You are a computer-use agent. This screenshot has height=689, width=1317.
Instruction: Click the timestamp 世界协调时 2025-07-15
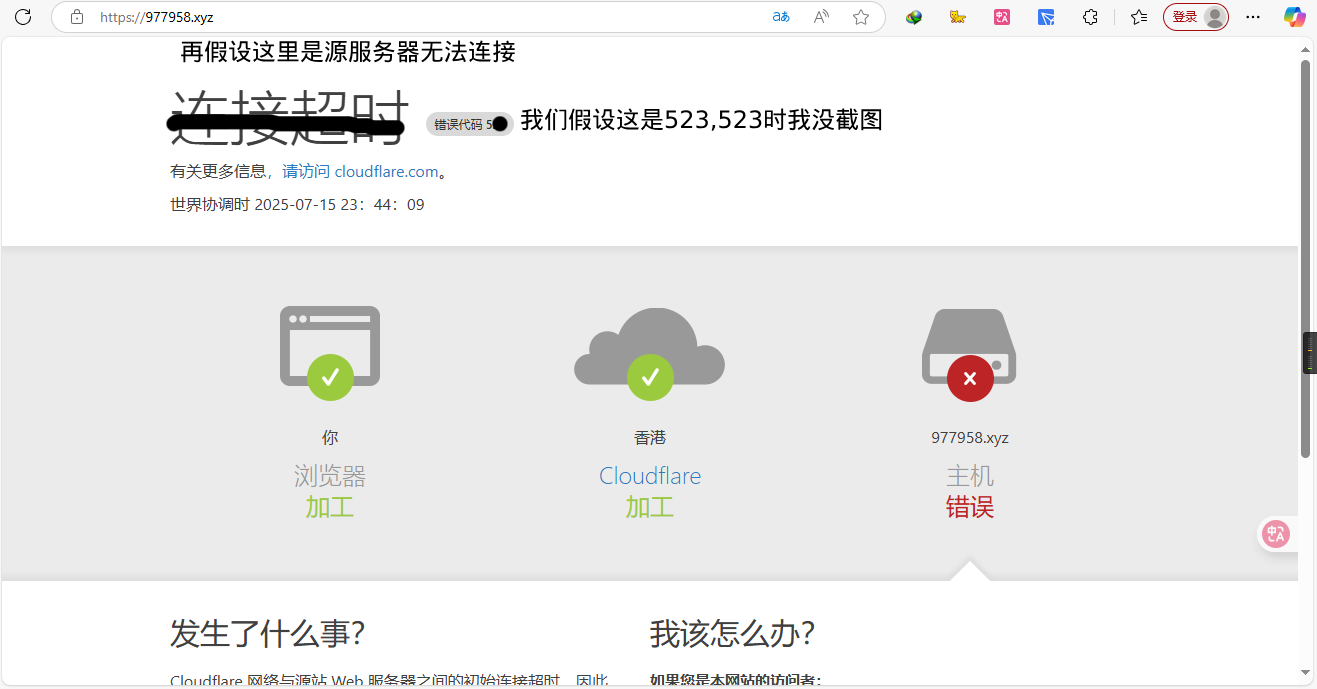tap(297, 205)
